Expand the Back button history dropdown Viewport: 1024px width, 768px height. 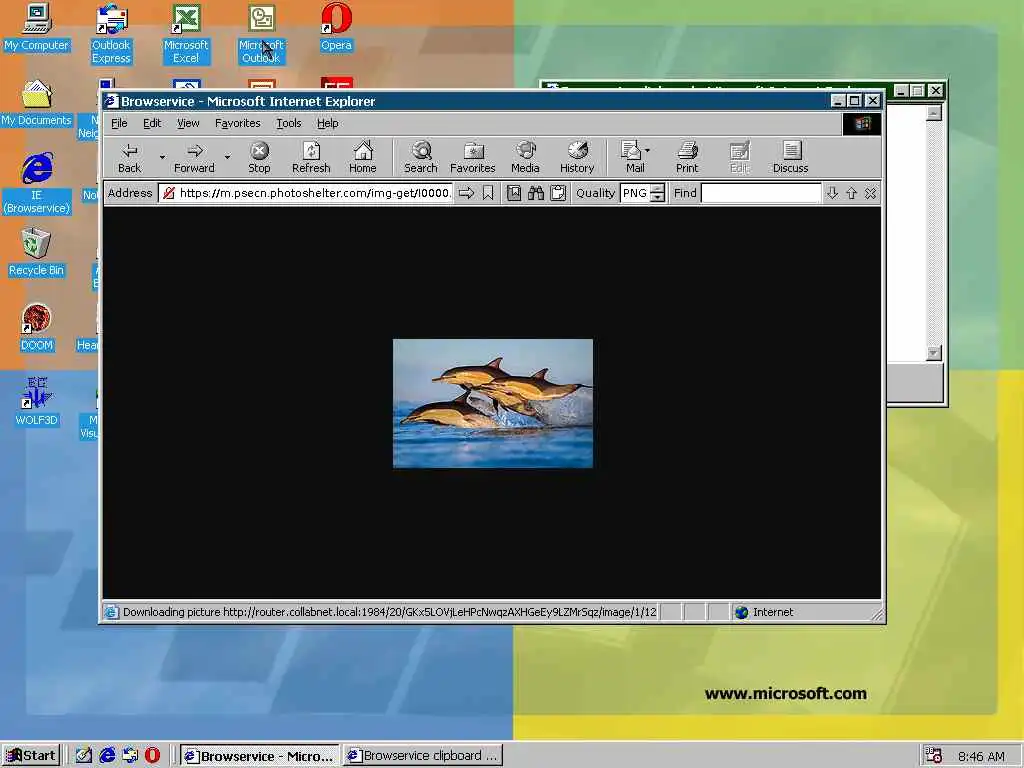pos(162,157)
